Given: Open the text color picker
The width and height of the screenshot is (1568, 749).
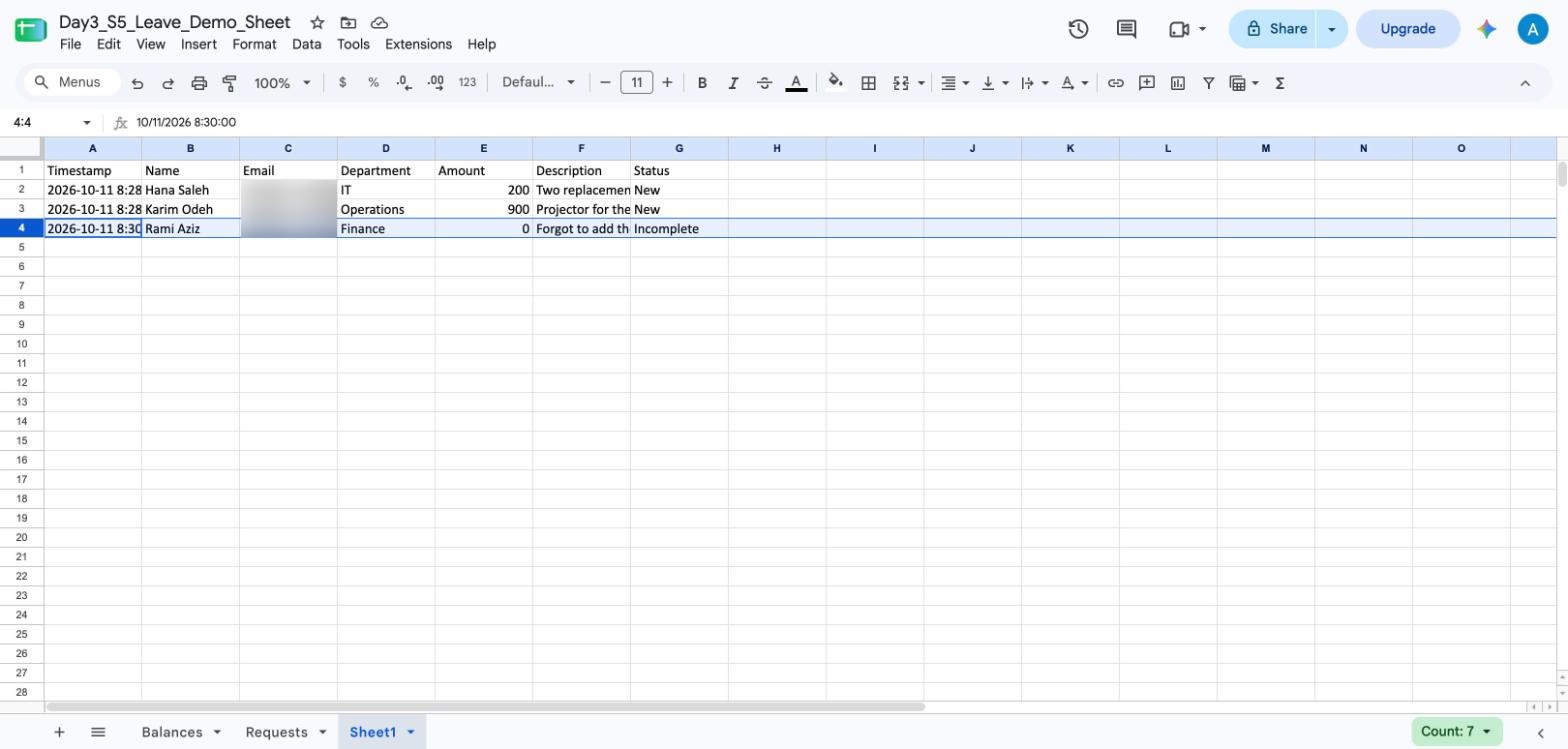Looking at the screenshot, I should tap(796, 83).
